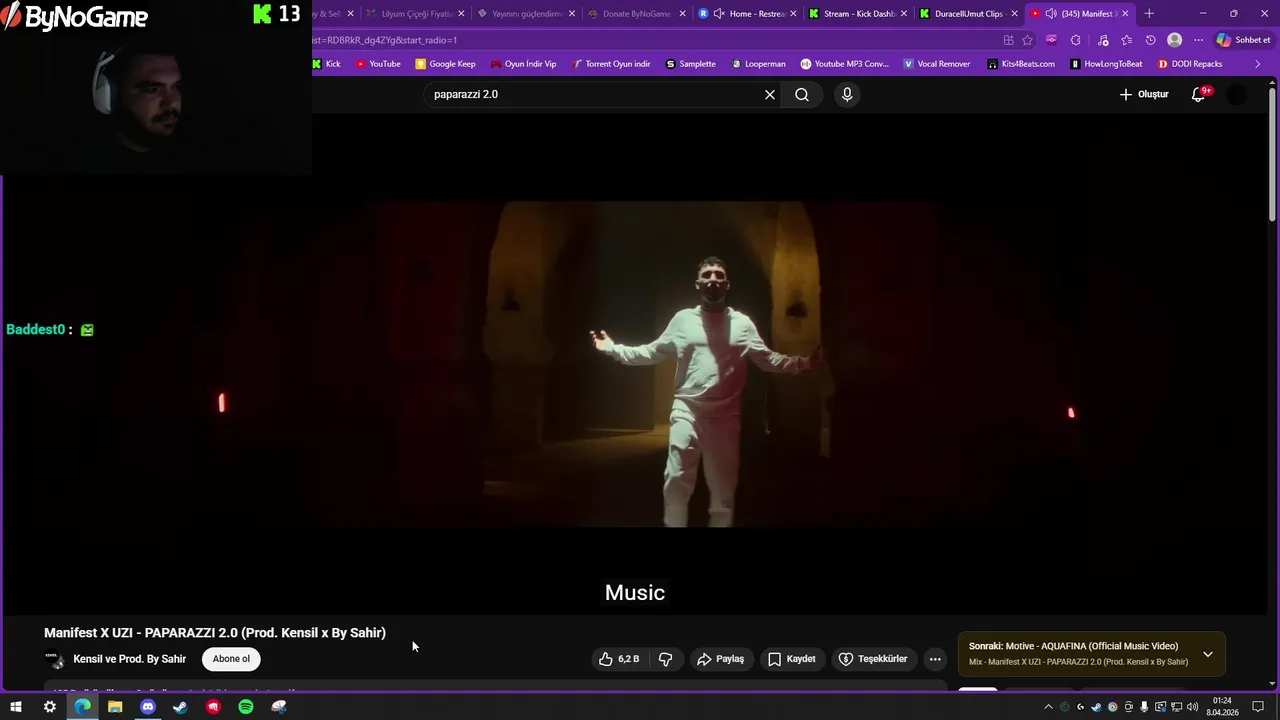The height and width of the screenshot is (720, 1280).
Task: Subscribe with Abone ol button
Action: (x=231, y=659)
